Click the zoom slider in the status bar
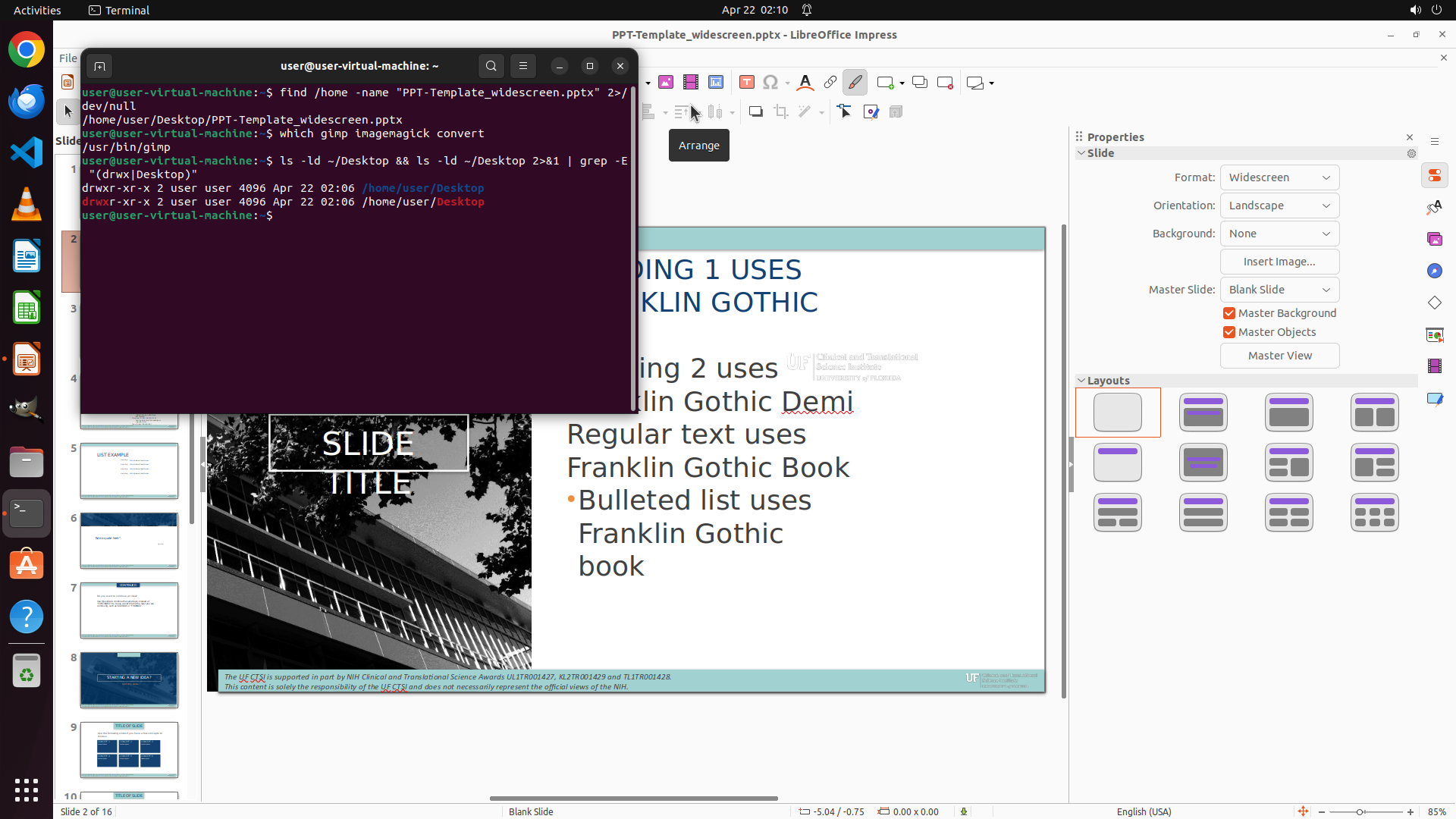 point(1360,811)
